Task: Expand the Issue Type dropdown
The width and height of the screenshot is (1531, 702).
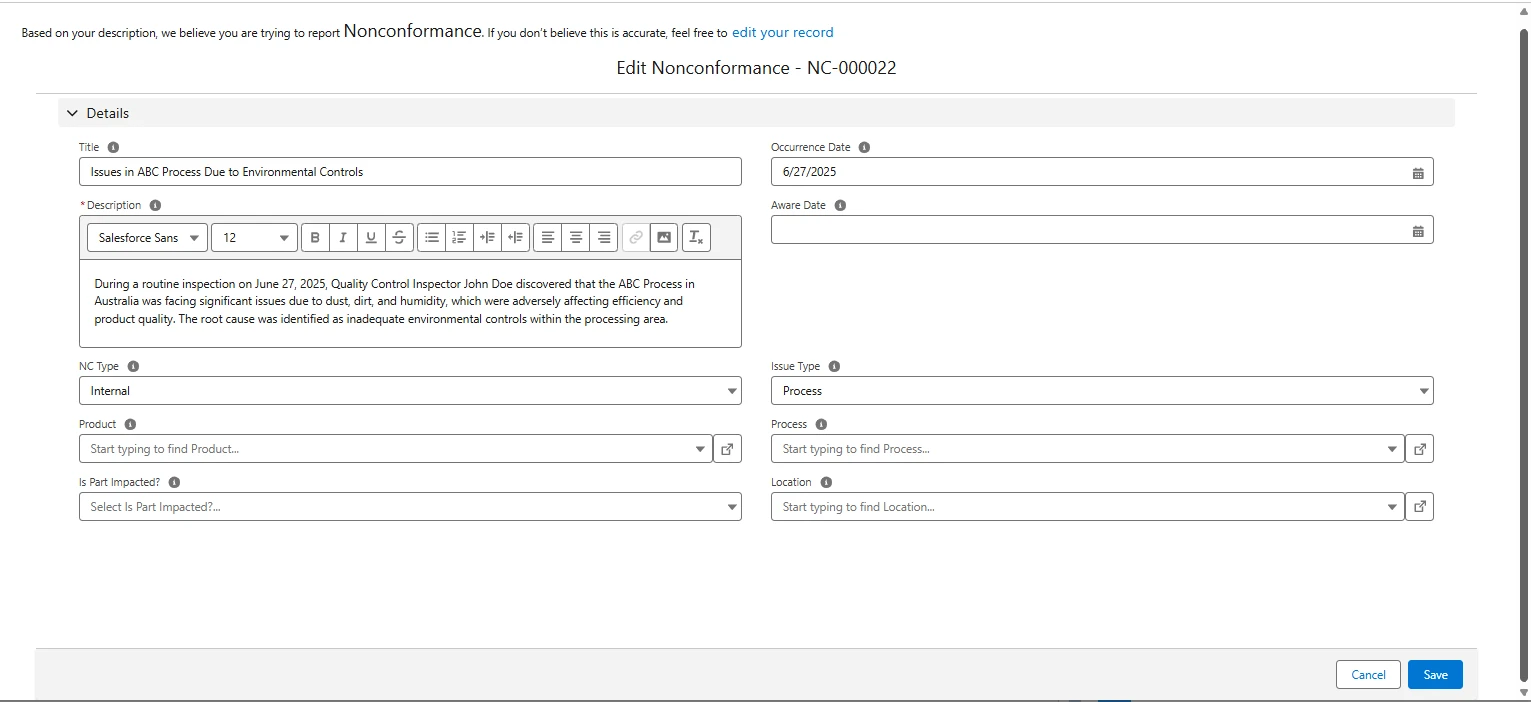Action: [x=1102, y=391]
